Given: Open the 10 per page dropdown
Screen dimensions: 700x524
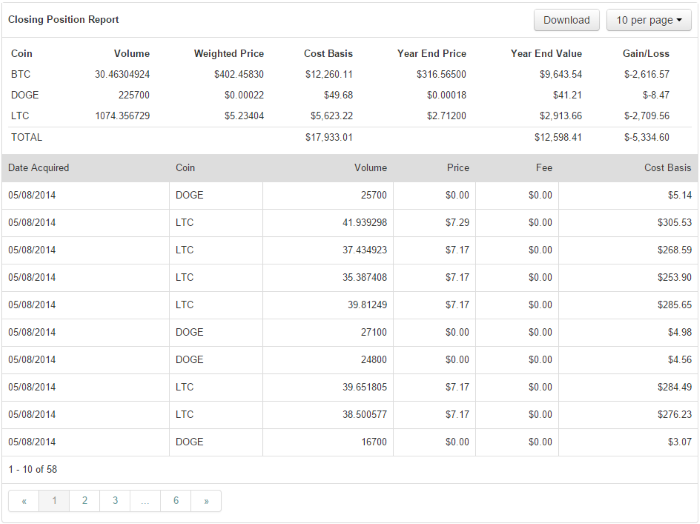Looking at the screenshot, I should (649, 20).
